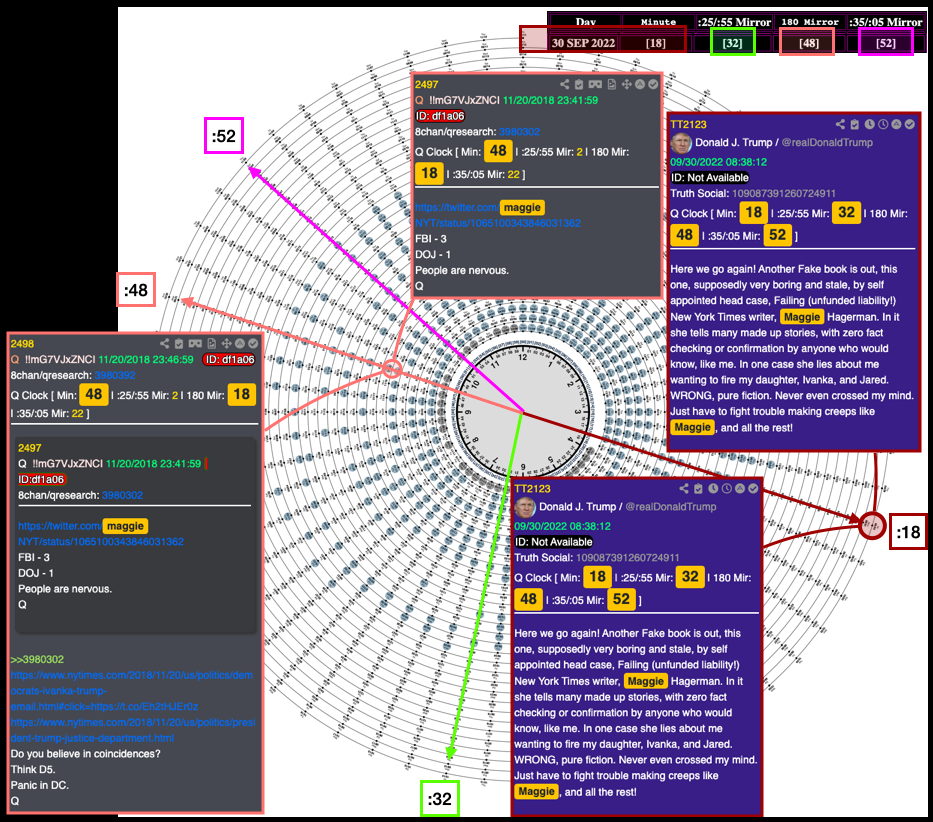Viewport: 933px width, 822px height.
Task: Click the TT2123 title on the upper purple card
Action: point(688,124)
